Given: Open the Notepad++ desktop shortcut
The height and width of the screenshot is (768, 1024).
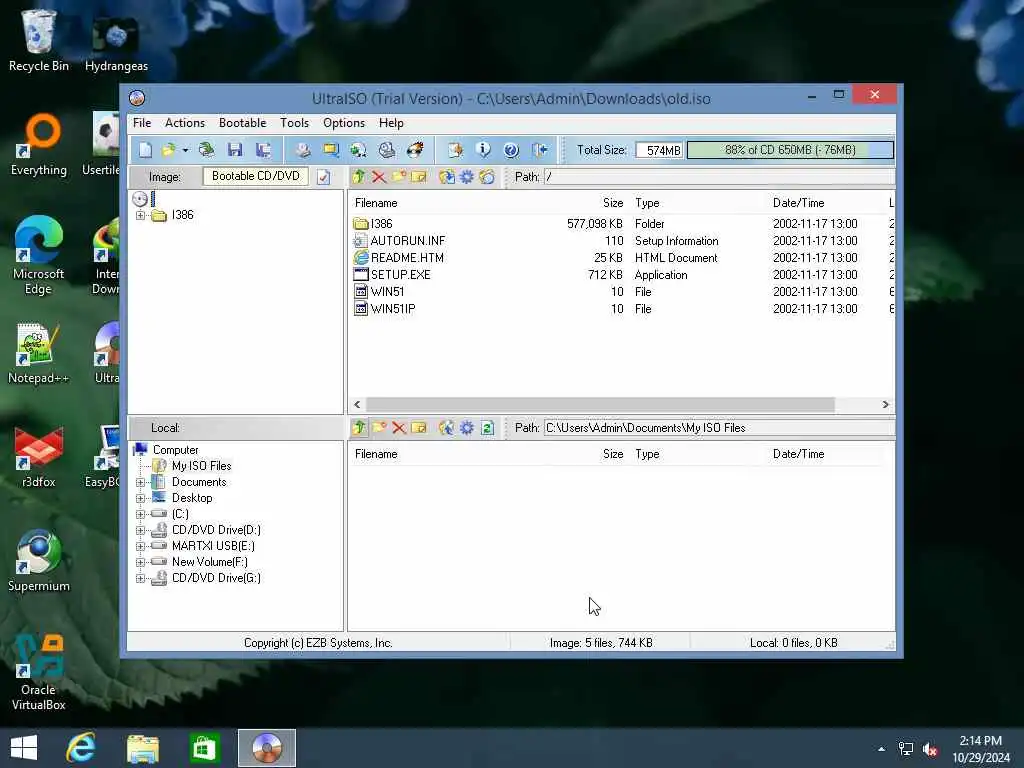Looking at the screenshot, I should pos(37,354).
